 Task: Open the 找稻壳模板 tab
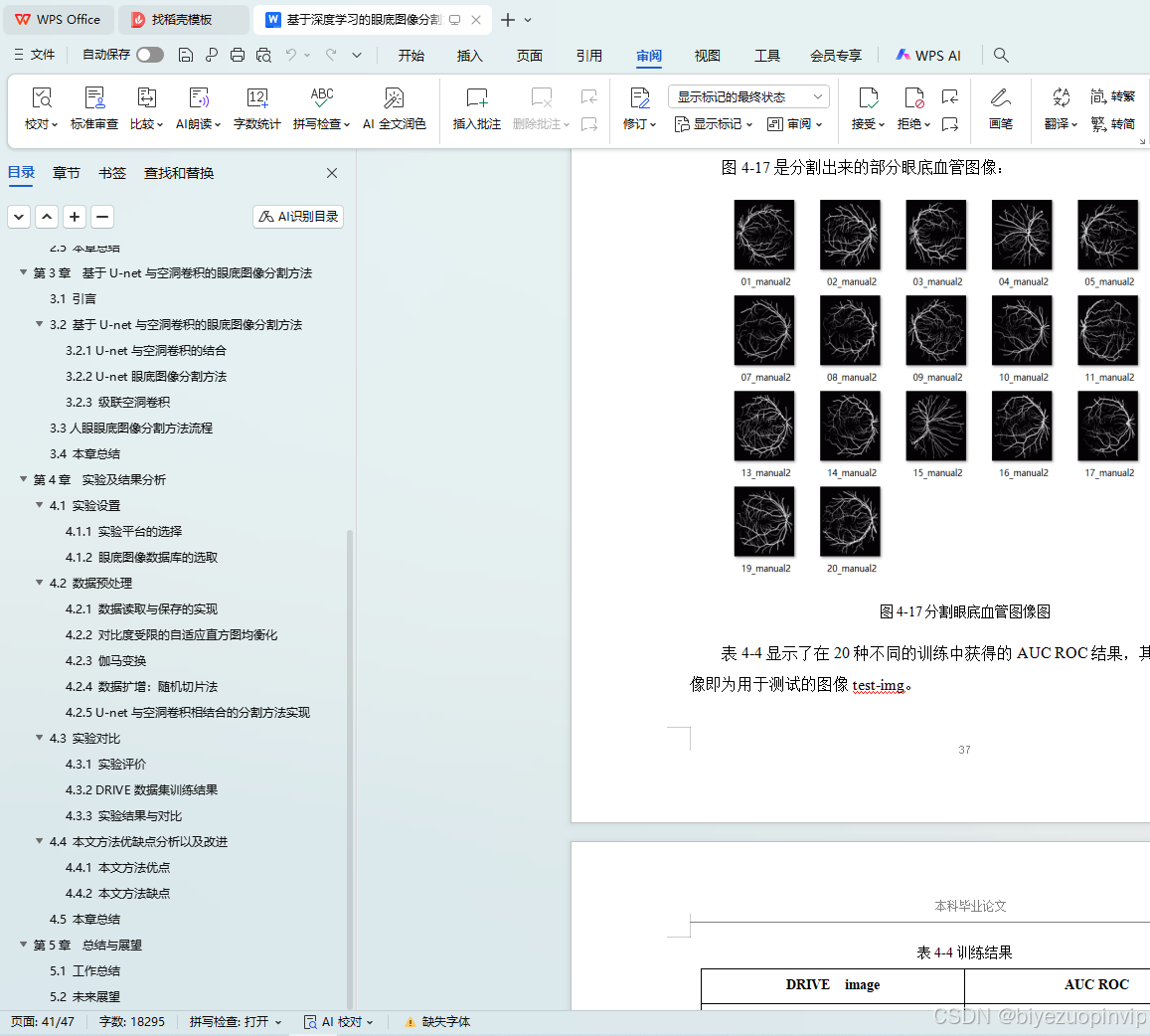[x=182, y=20]
